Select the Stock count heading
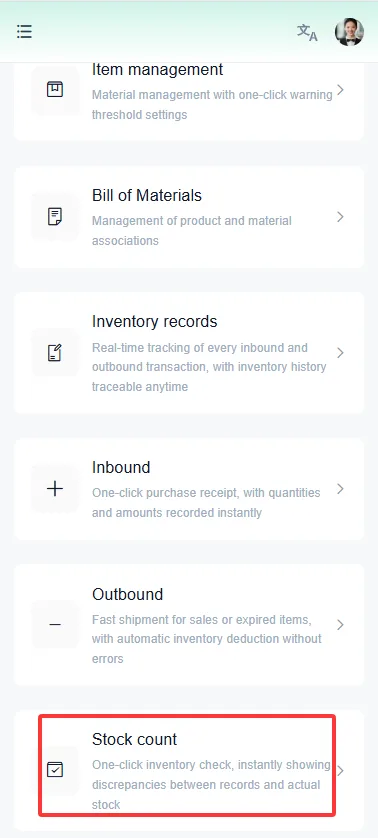The height and width of the screenshot is (838, 378). point(134,740)
